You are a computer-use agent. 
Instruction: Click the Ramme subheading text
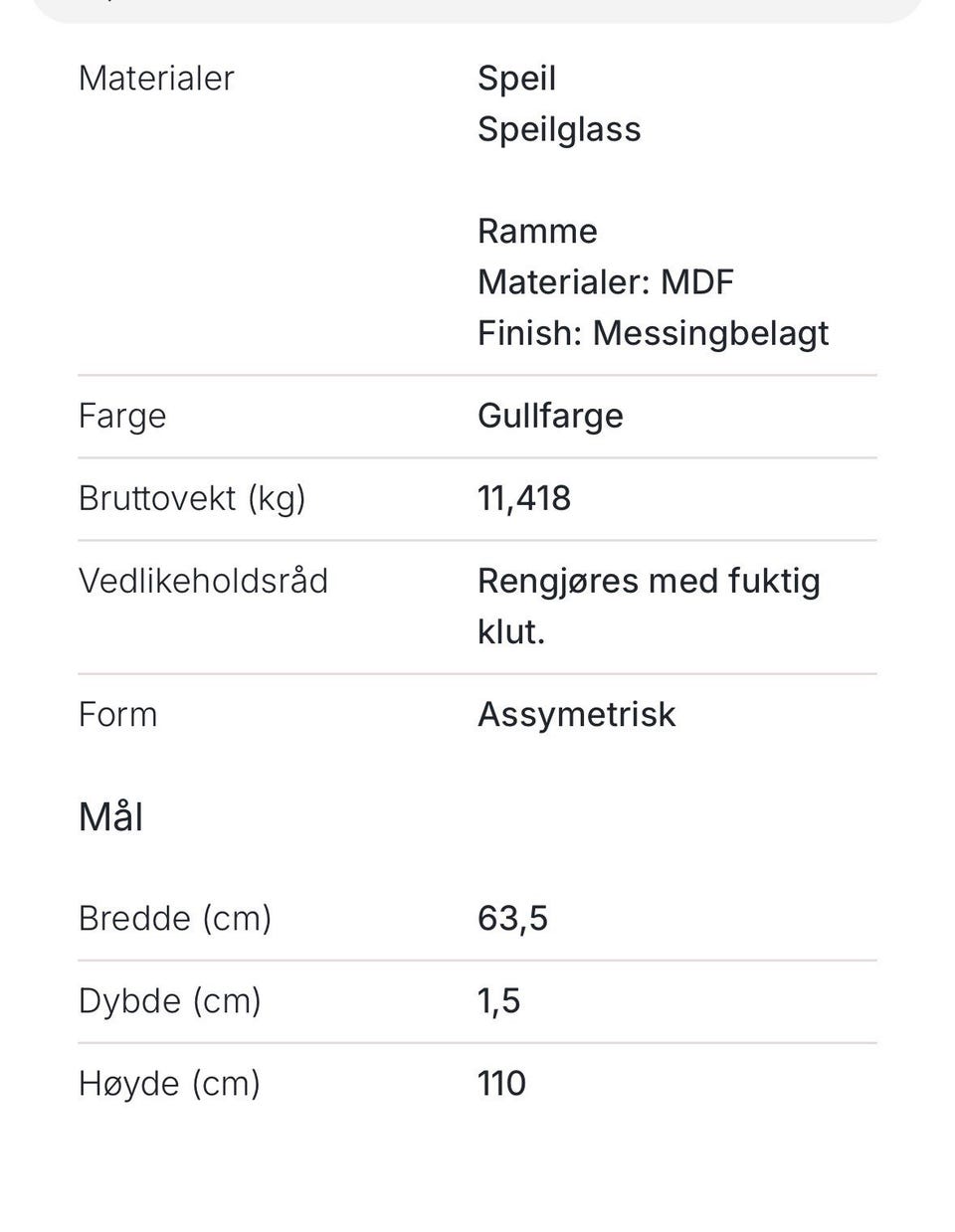point(537,231)
